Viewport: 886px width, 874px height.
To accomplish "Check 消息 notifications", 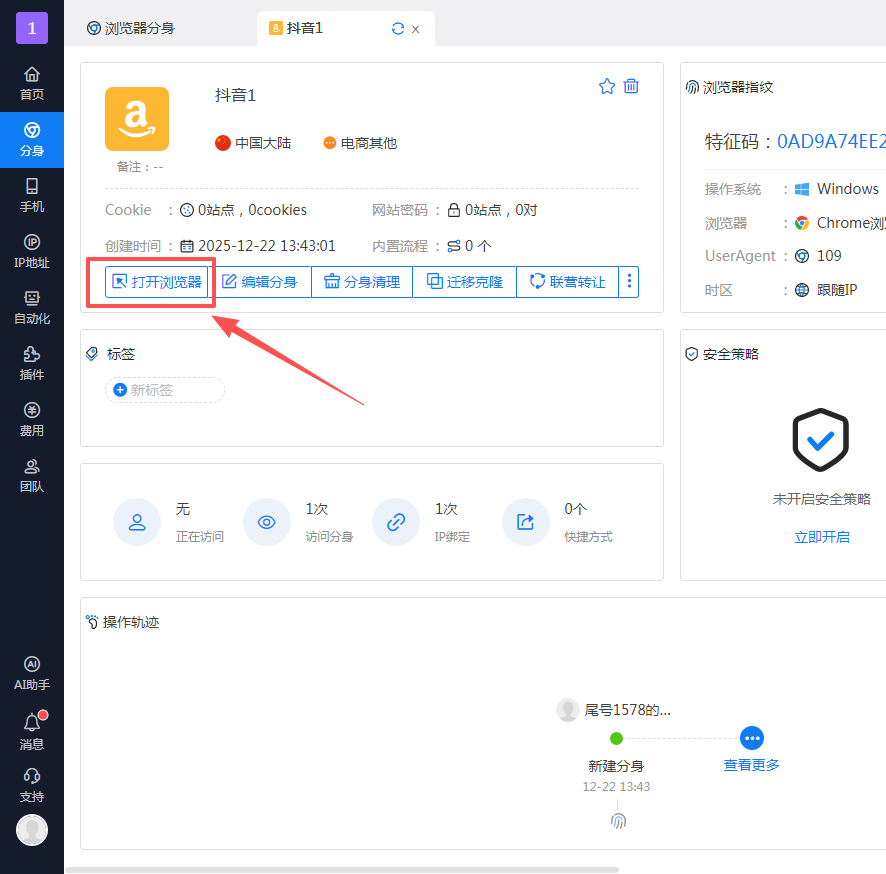I will [31, 731].
